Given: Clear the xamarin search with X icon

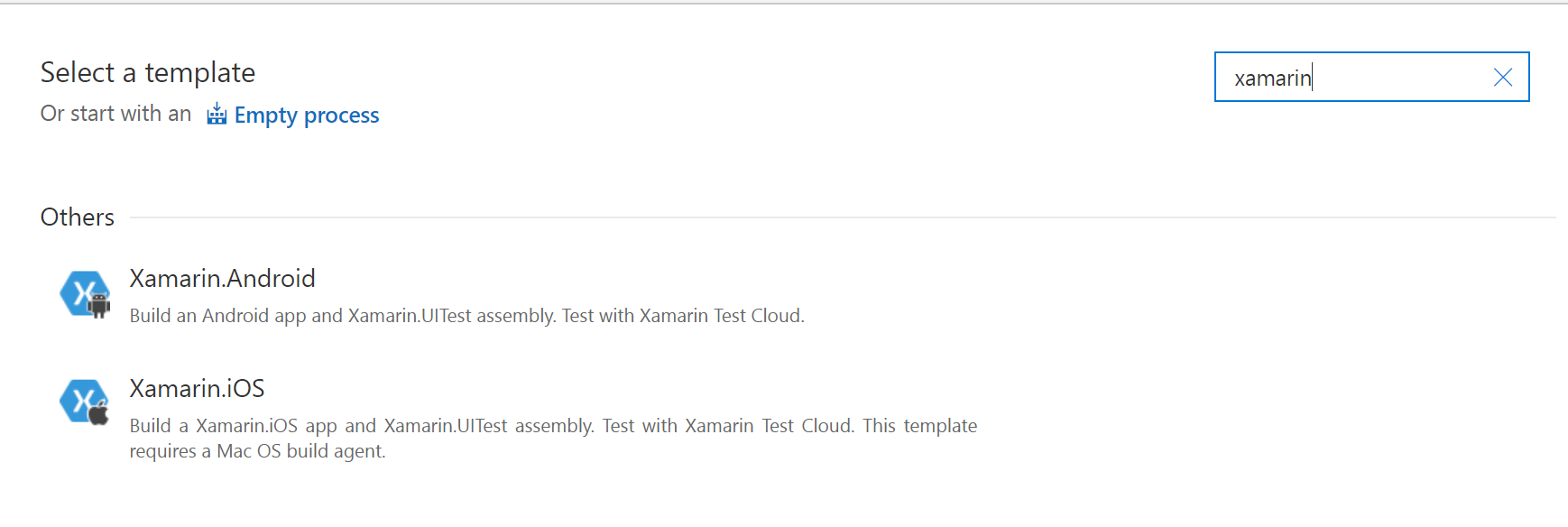Looking at the screenshot, I should (x=1502, y=78).
